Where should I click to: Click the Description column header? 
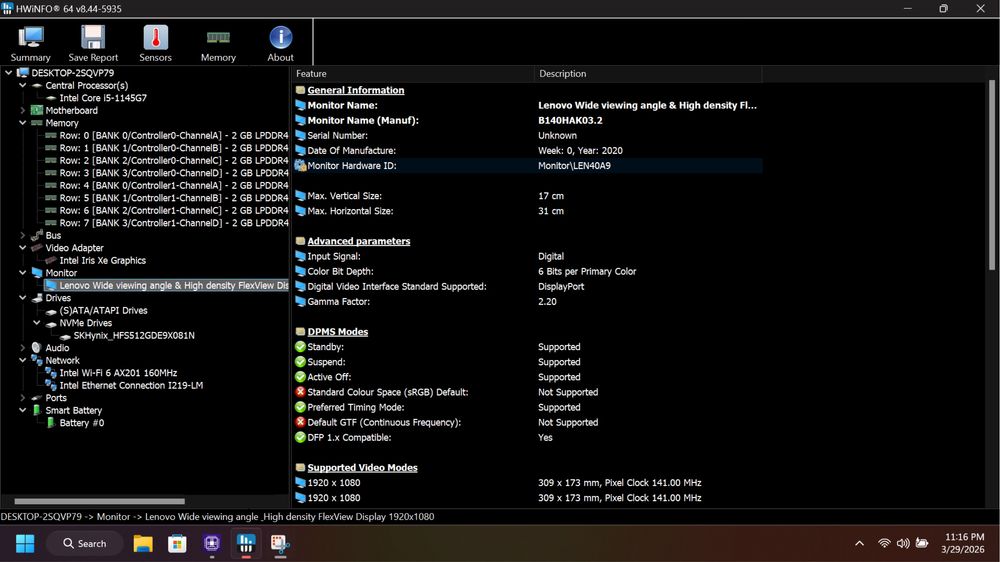click(648, 73)
